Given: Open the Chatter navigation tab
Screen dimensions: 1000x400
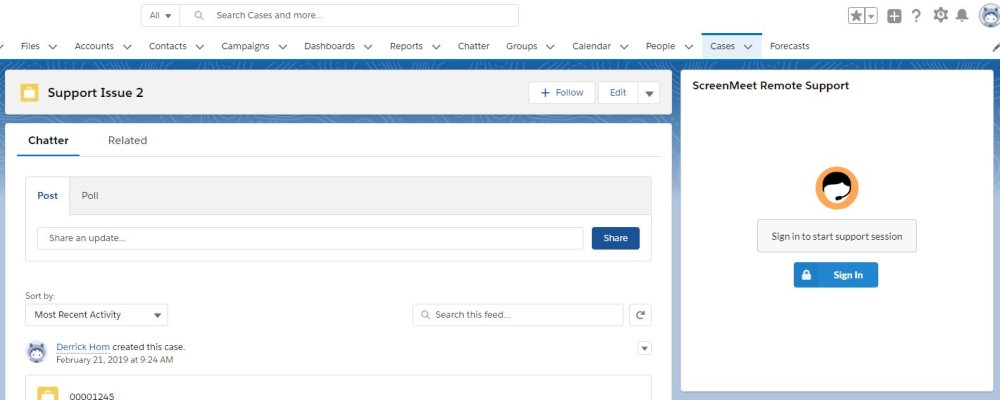Looking at the screenshot, I should [x=474, y=46].
